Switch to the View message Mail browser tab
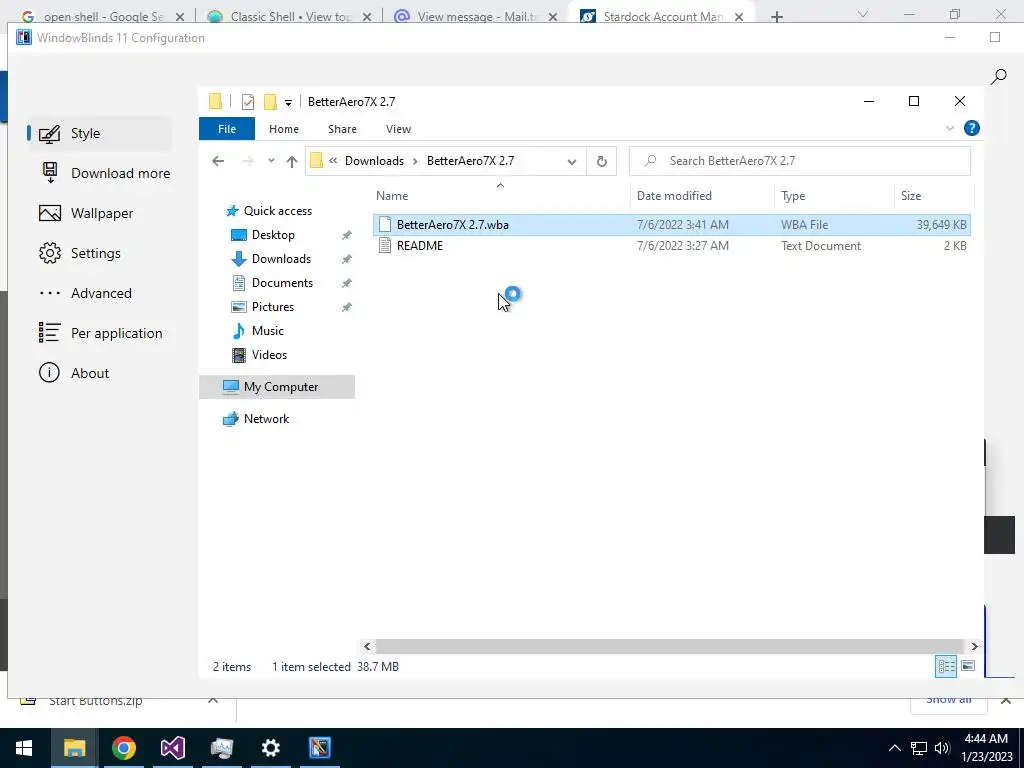This screenshot has height=768, width=1024. coord(477,16)
